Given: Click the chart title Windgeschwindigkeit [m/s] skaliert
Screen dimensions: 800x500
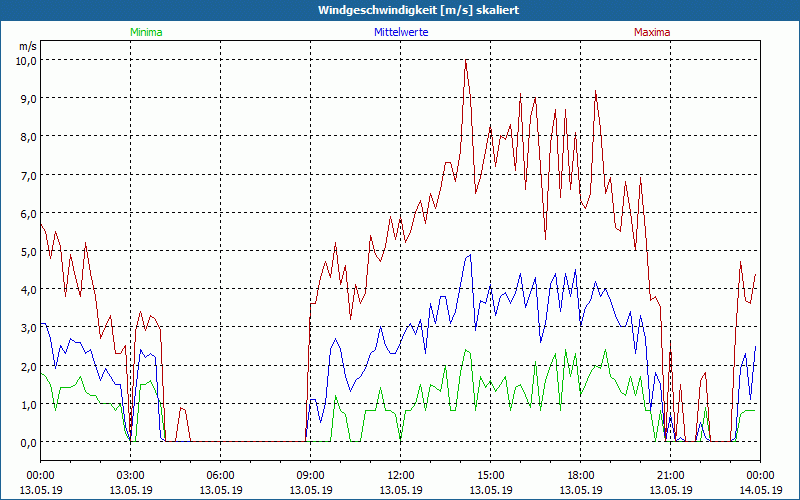Looking at the screenshot, I should (x=418, y=10).
